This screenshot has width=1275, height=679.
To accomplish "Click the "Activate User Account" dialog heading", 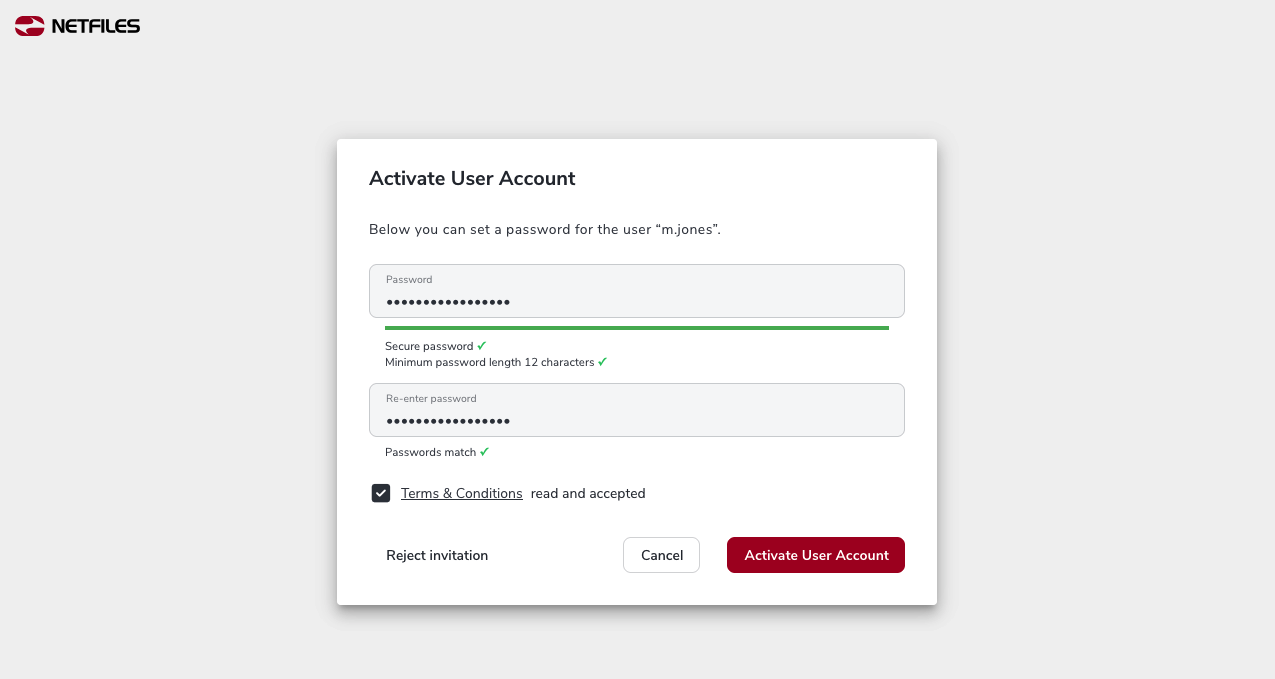I will coord(472,179).
